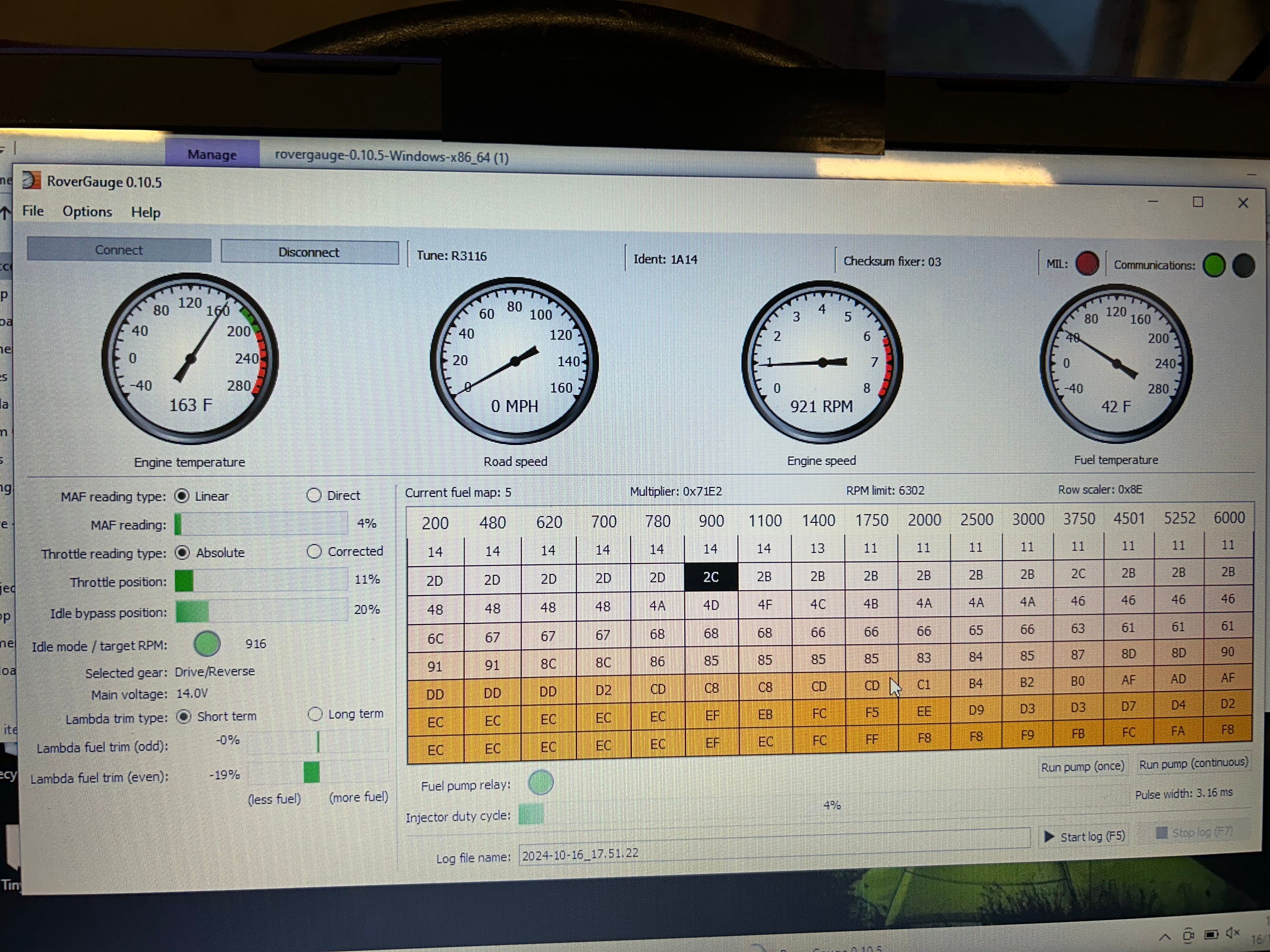This screenshot has width=1270, height=952.
Task: Open the File menu
Action: (x=33, y=211)
